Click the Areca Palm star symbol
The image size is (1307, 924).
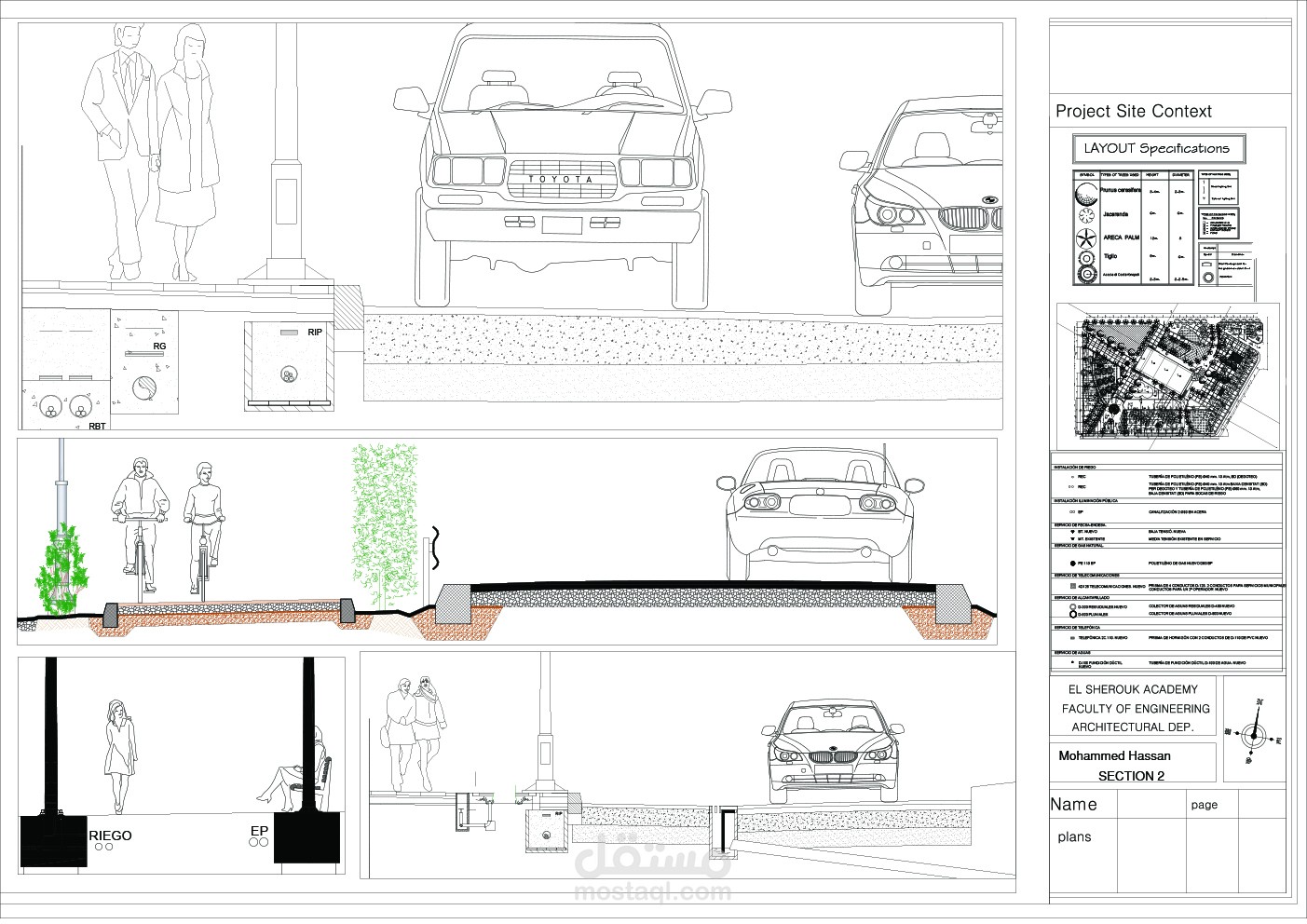[1086, 238]
